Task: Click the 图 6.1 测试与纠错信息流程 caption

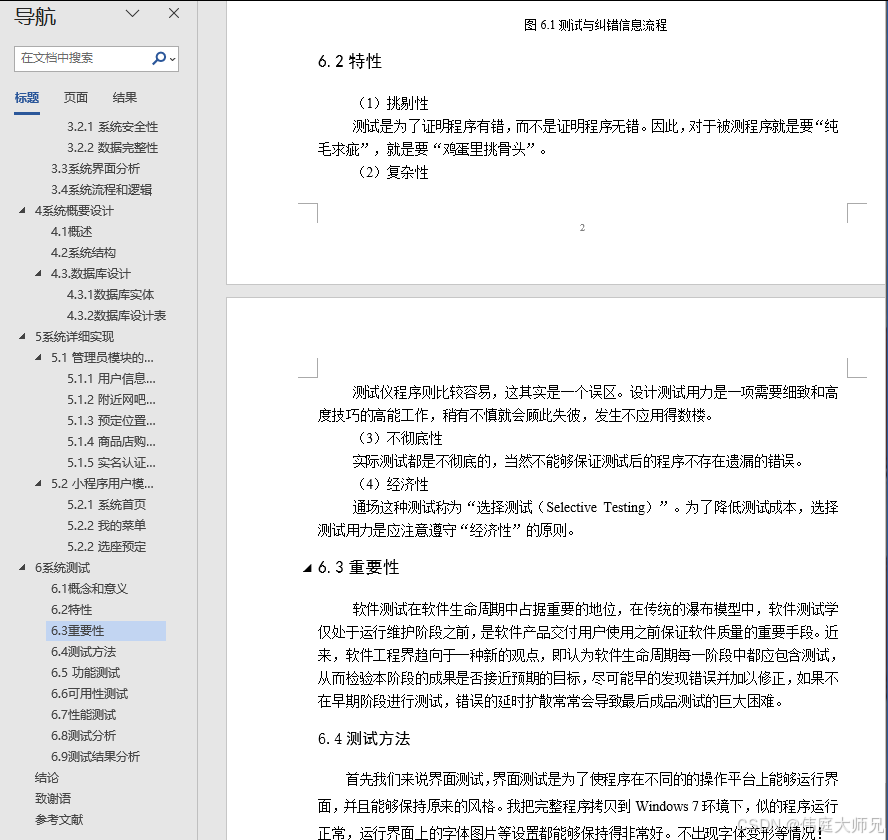Action: 595,25
